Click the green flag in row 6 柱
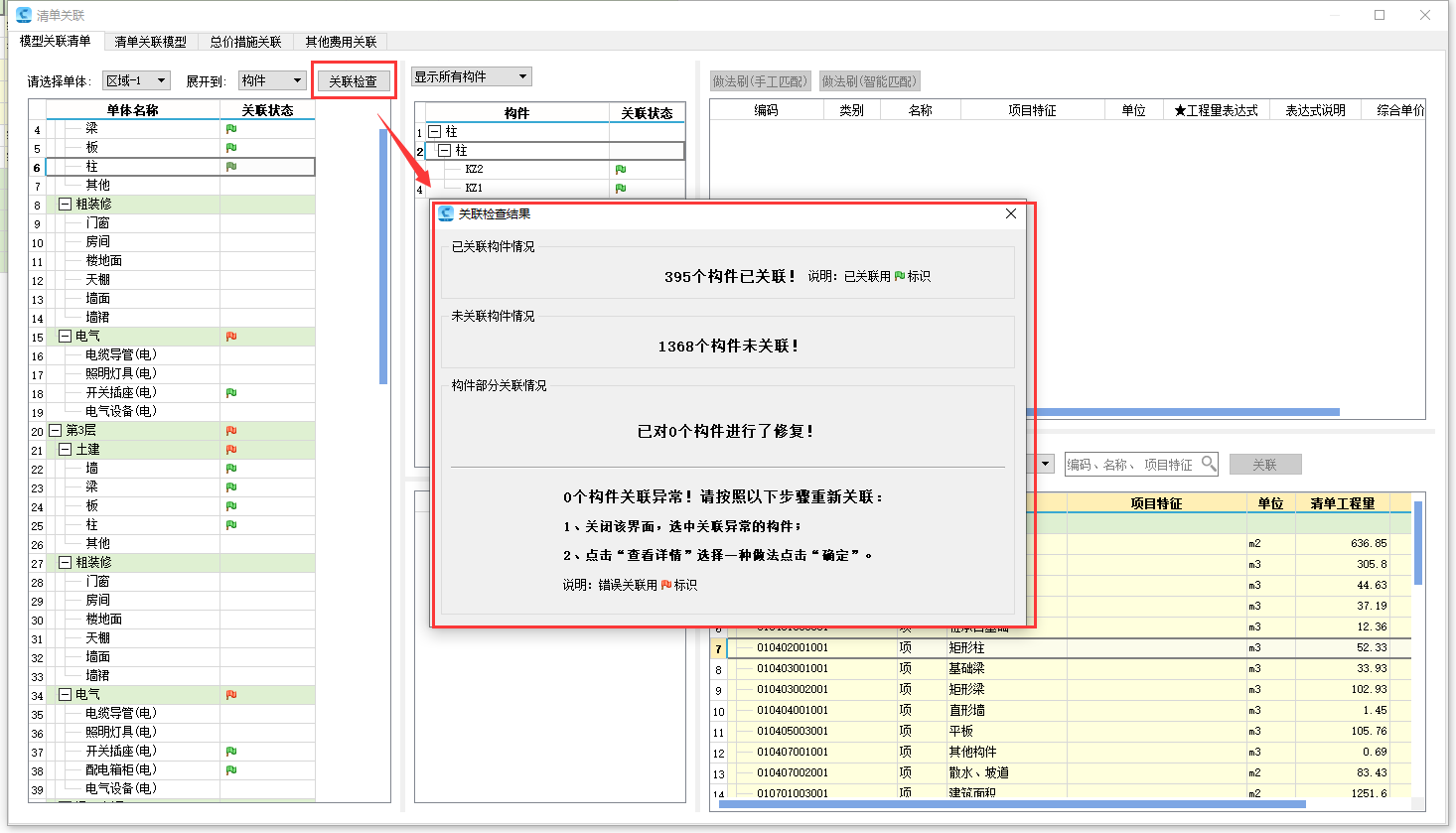 (231, 167)
